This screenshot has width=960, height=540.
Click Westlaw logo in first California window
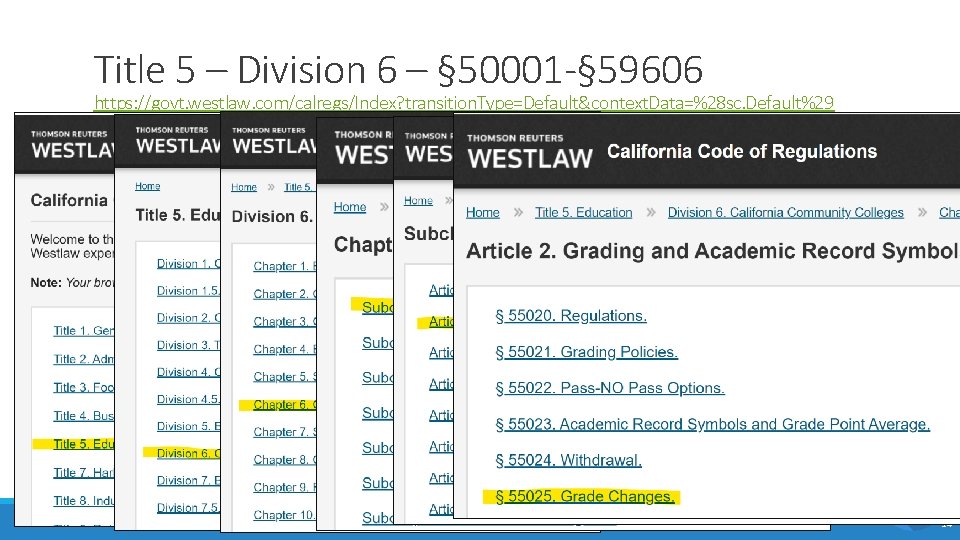tap(72, 145)
